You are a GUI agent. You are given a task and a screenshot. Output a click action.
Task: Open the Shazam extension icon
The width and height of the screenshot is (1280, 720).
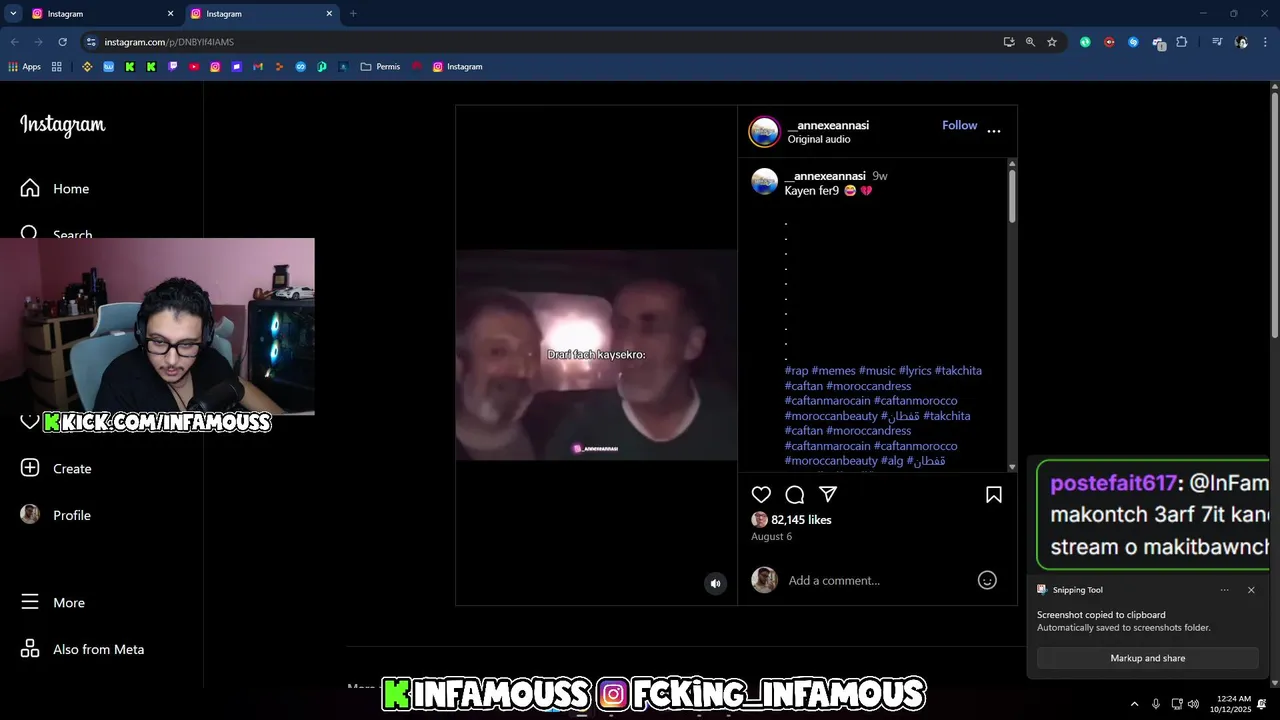[x=1133, y=42]
